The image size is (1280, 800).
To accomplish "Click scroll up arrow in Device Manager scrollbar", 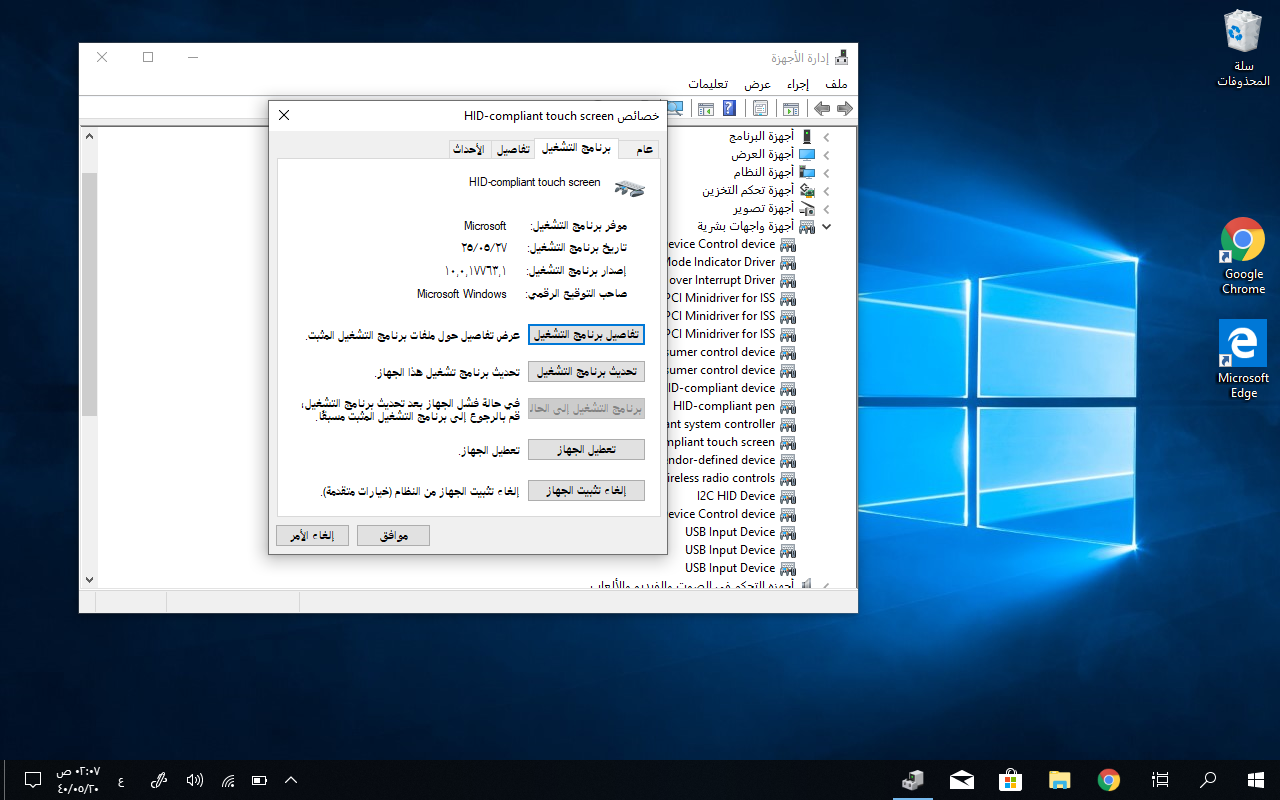I will click(89, 136).
